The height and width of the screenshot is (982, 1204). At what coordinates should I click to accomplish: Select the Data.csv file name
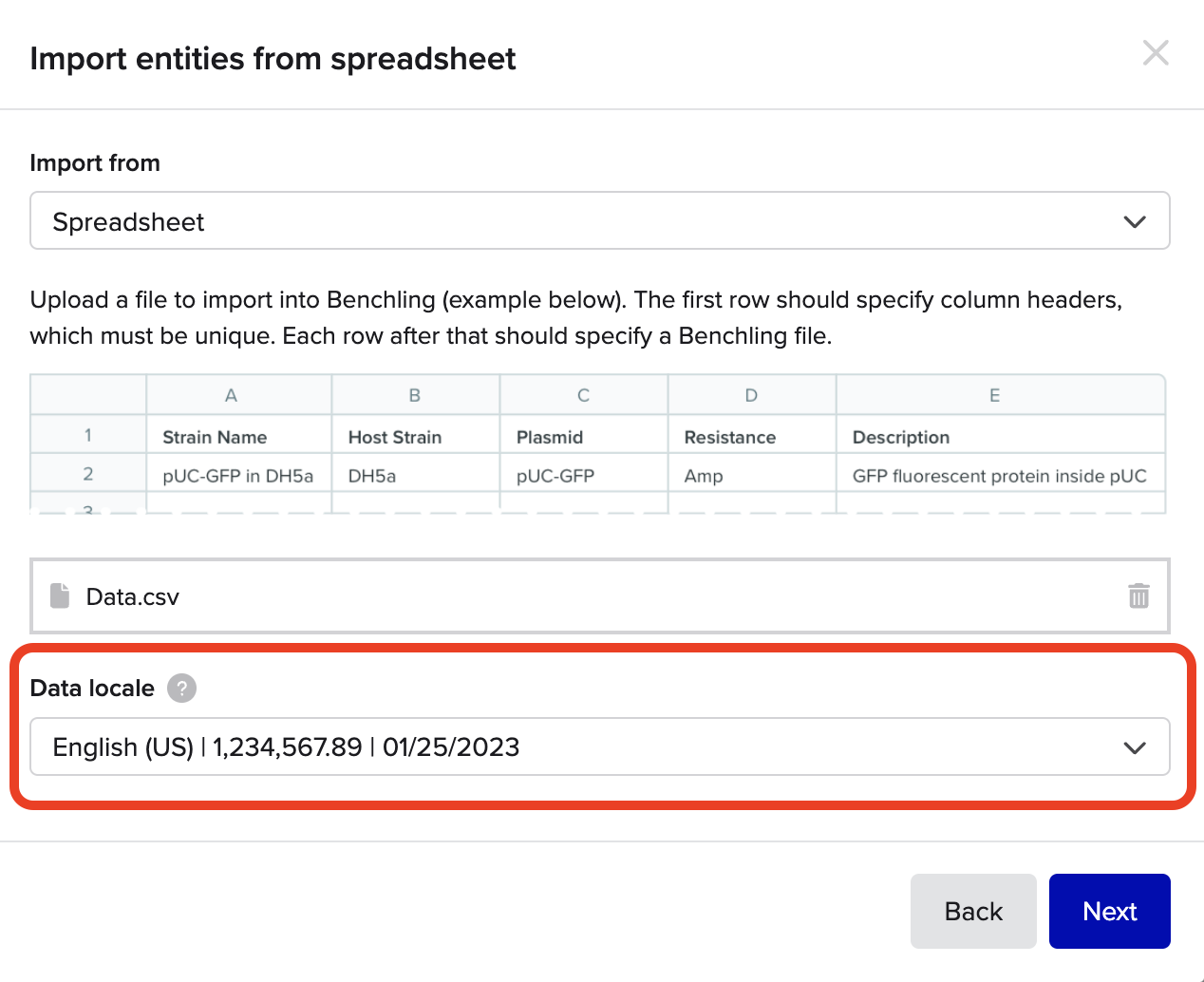coord(132,596)
